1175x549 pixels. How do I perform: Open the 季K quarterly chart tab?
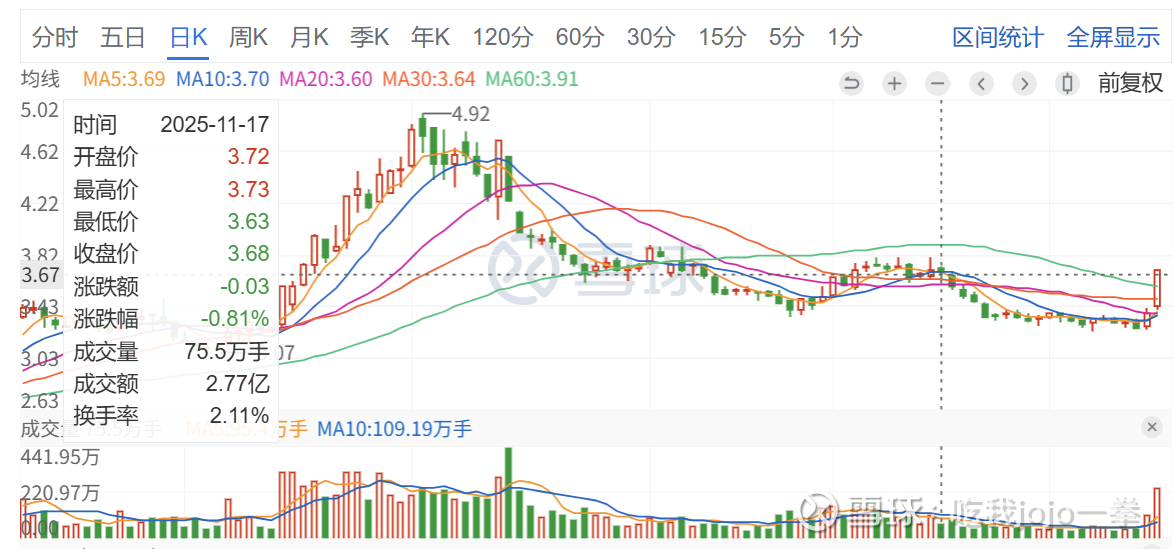370,38
